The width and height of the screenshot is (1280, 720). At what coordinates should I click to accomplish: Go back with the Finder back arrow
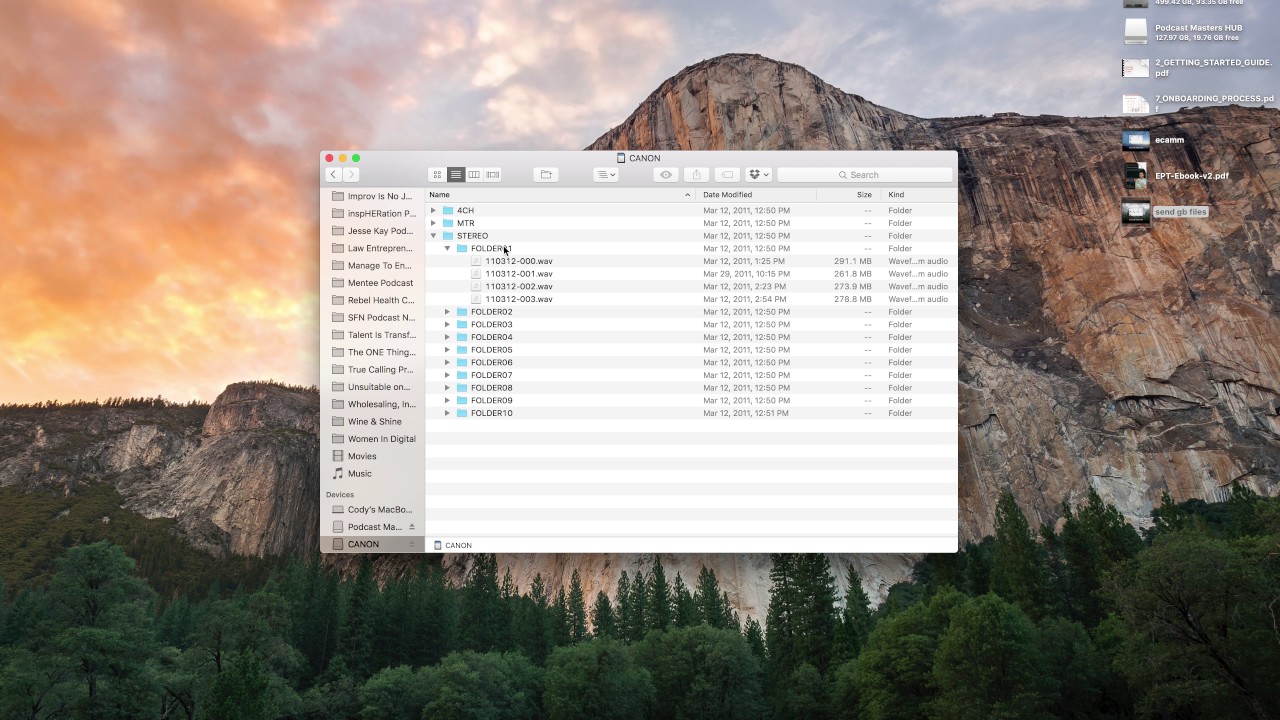pyautogui.click(x=333, y=175)
